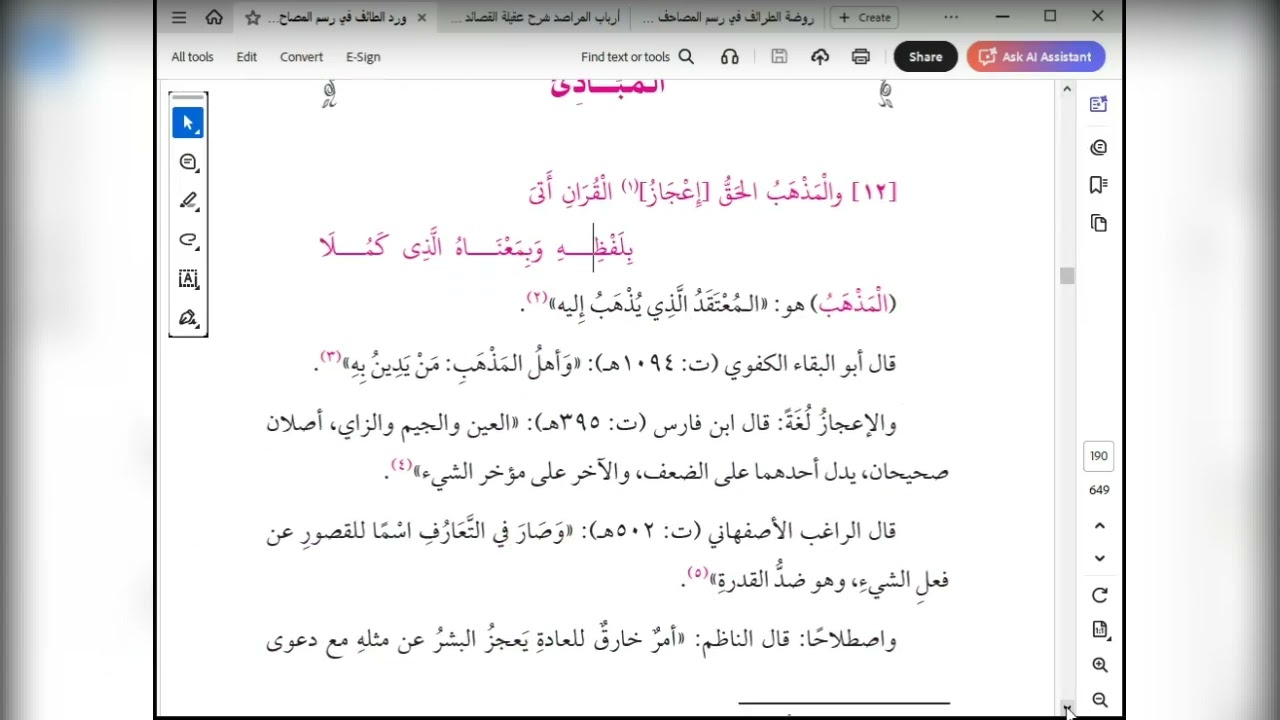Switch to أرباب المراصد document tab
This screenshot has width=1280, height=720.
point(535,17)
